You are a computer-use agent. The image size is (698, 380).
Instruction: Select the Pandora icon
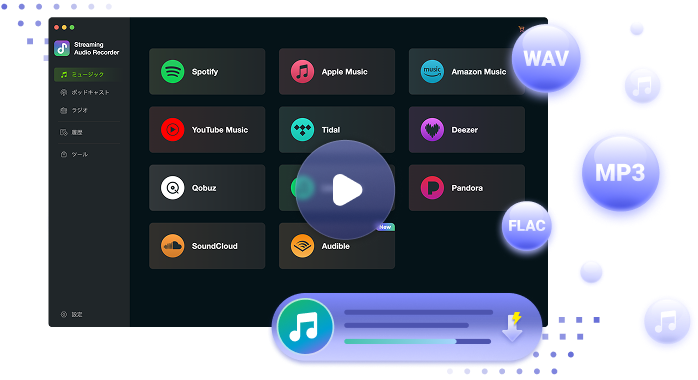pos(432,188)
